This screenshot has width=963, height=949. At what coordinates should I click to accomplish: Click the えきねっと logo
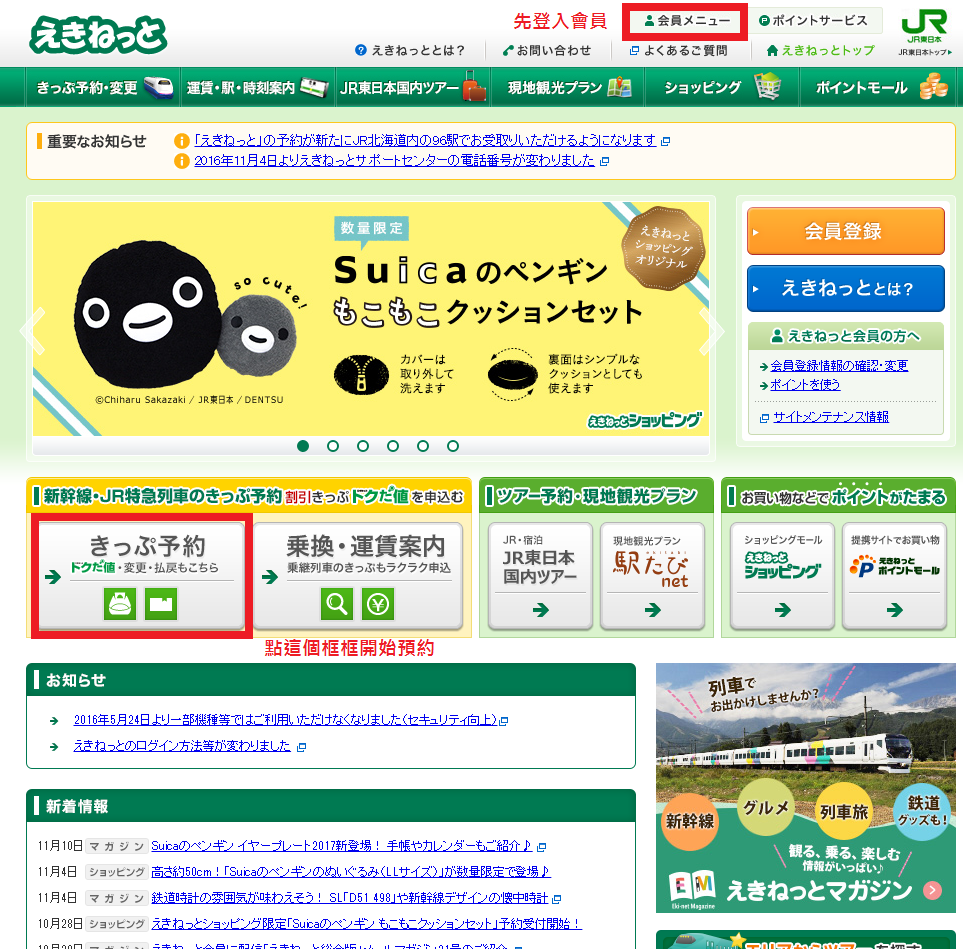(x=98, y=35)
